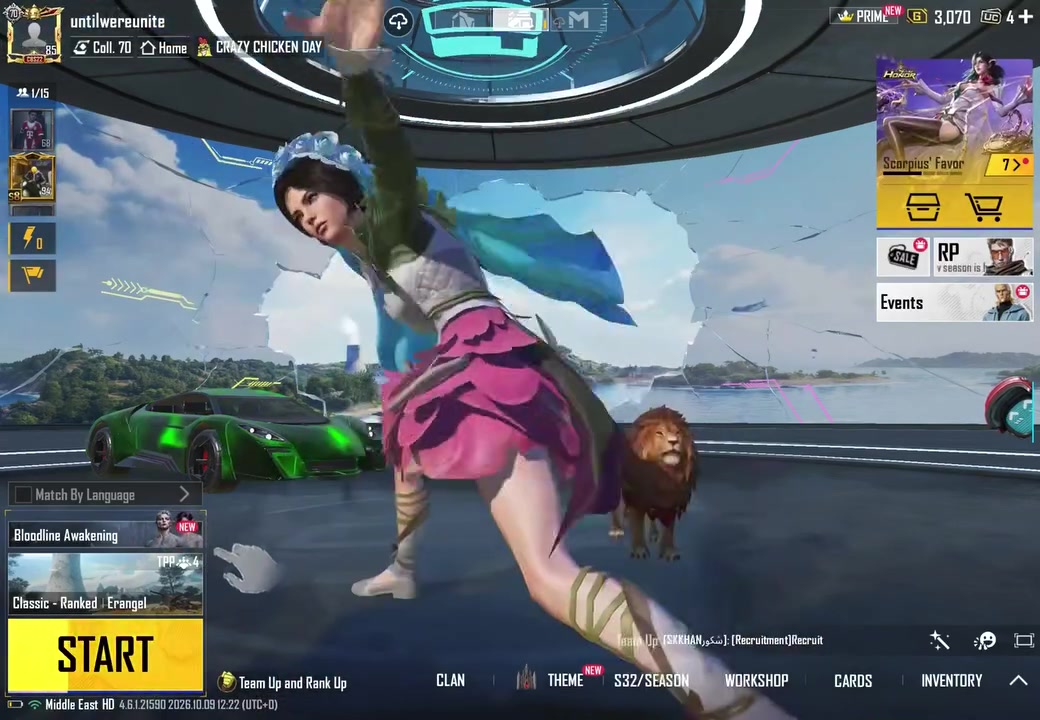Select Classic Ranked Erangel map thumbnail
This screenshot has width=1040, height=720.
105,583
